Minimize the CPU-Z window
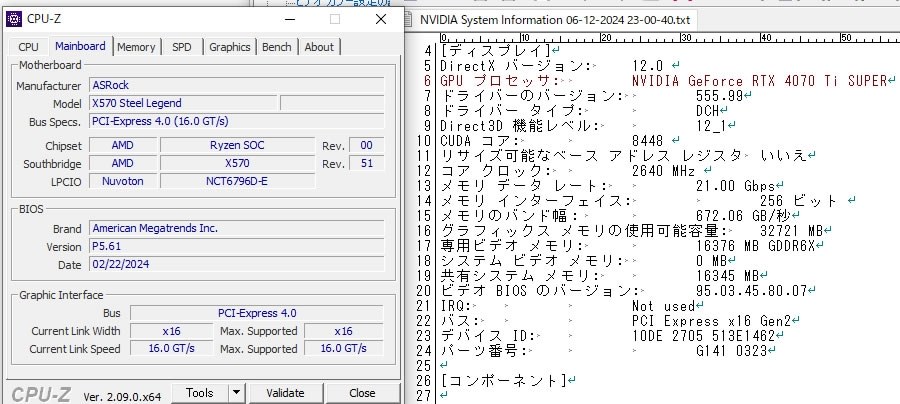 (289, 20)
